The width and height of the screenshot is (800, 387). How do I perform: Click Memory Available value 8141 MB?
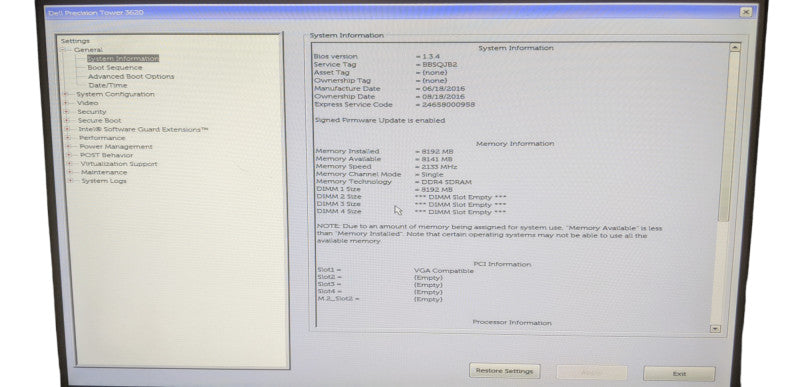(437, 159)
